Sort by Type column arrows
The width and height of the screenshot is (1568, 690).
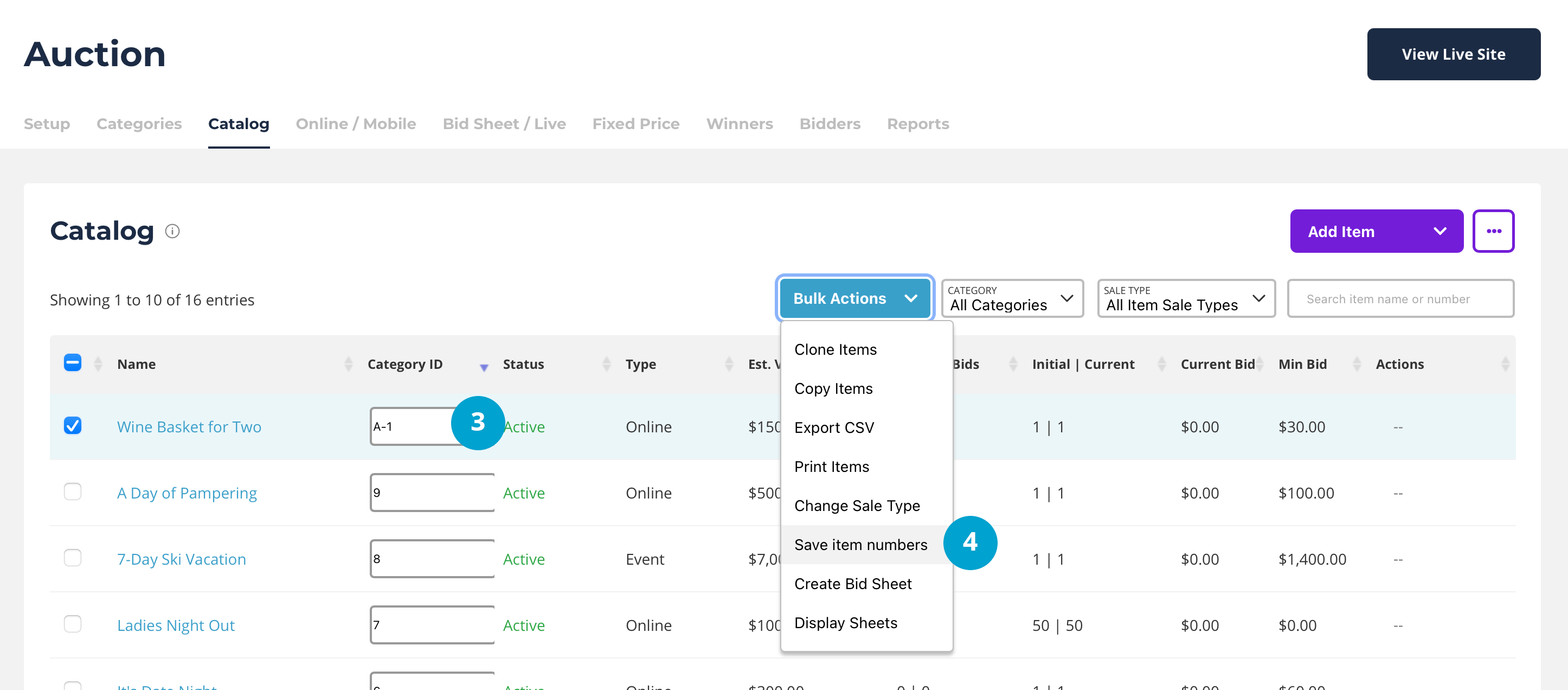click(729, 364)
